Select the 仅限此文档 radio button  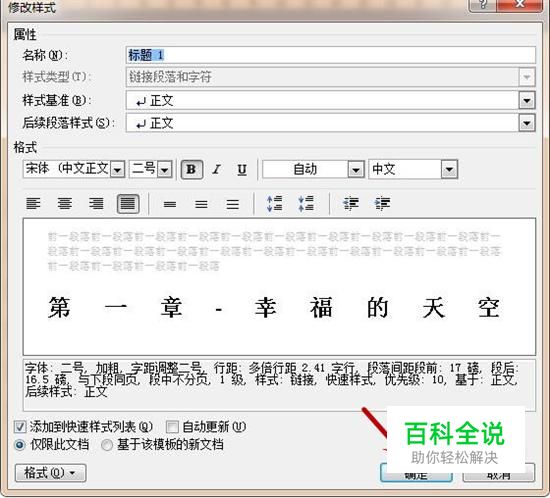(20, 445)
